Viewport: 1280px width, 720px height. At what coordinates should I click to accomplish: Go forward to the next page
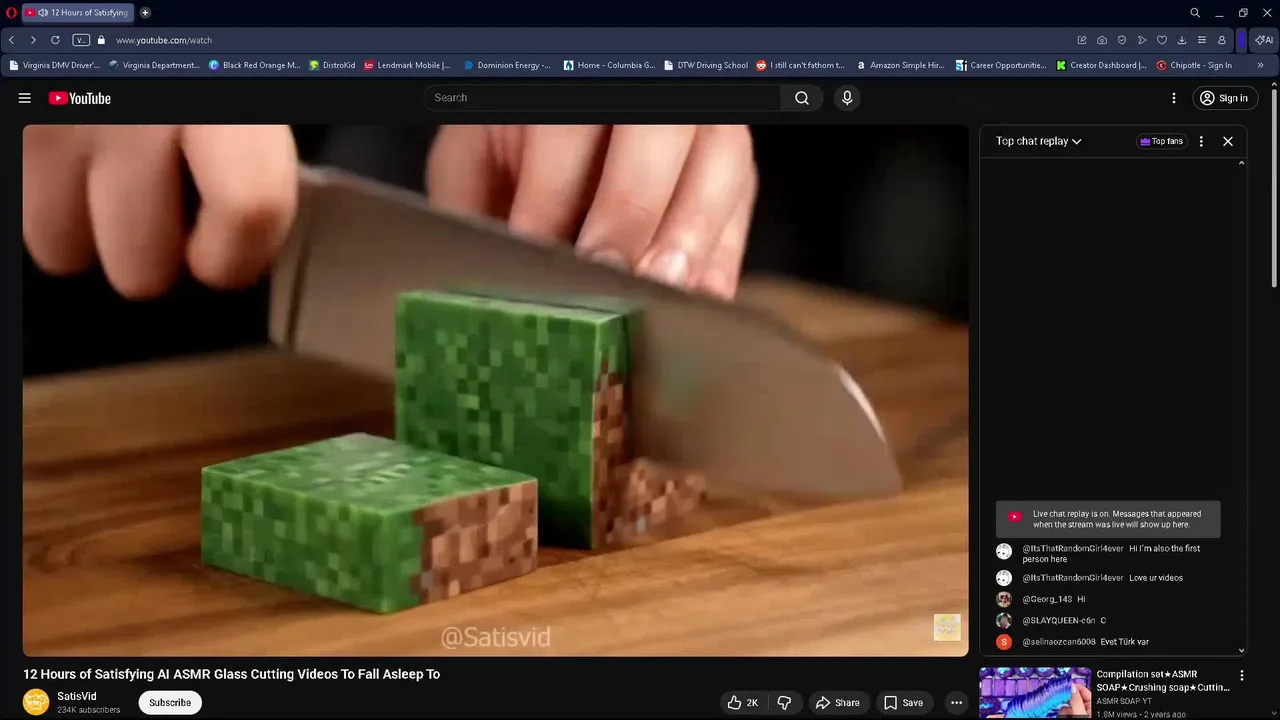coord(33,40)
